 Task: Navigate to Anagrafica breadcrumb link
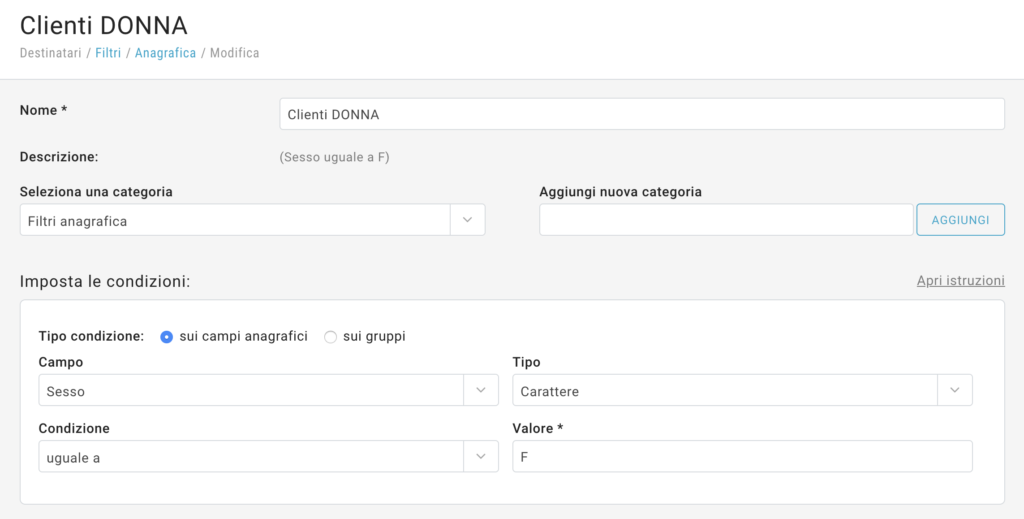[x=165, y=53]
